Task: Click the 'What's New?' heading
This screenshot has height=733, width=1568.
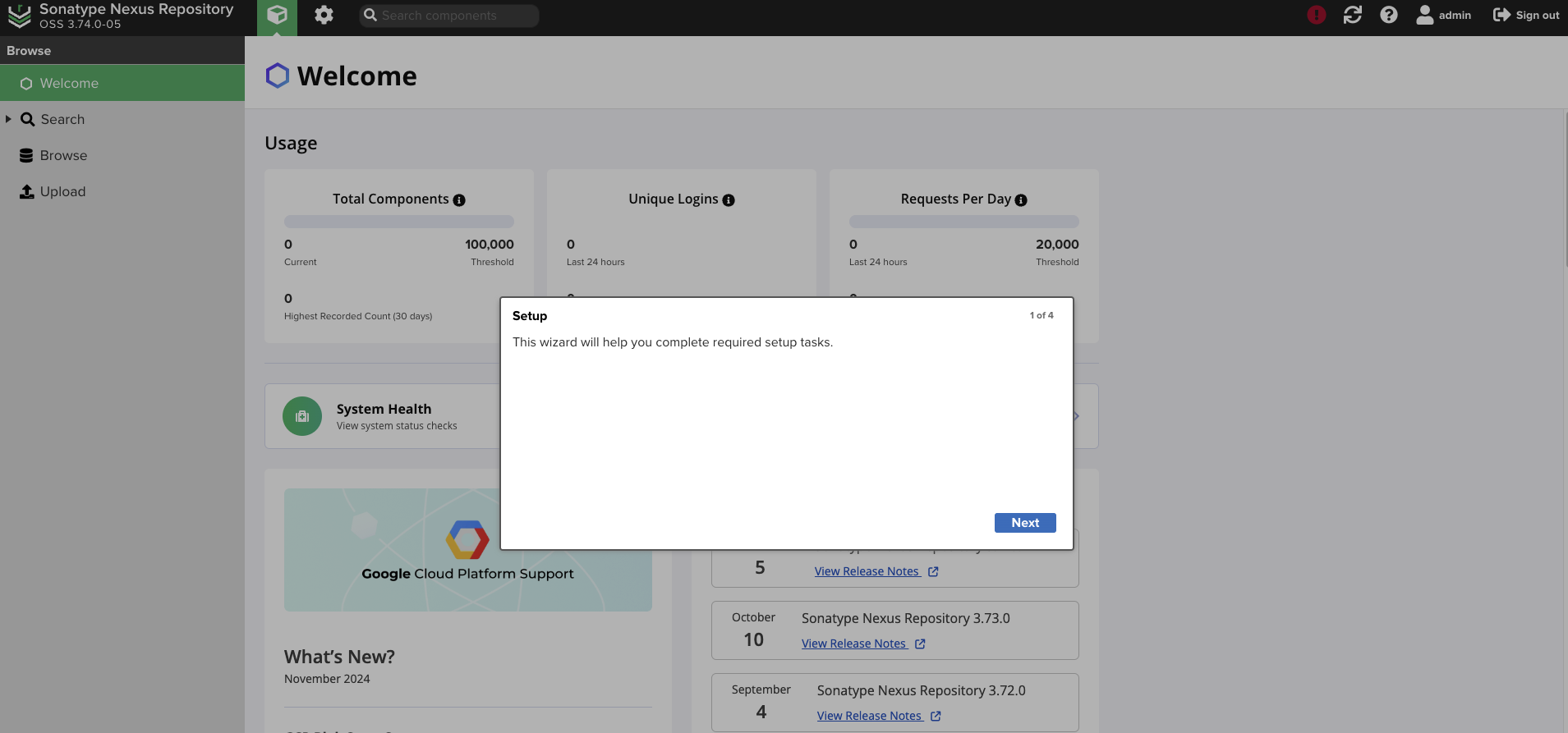Action: coord(339,657)
